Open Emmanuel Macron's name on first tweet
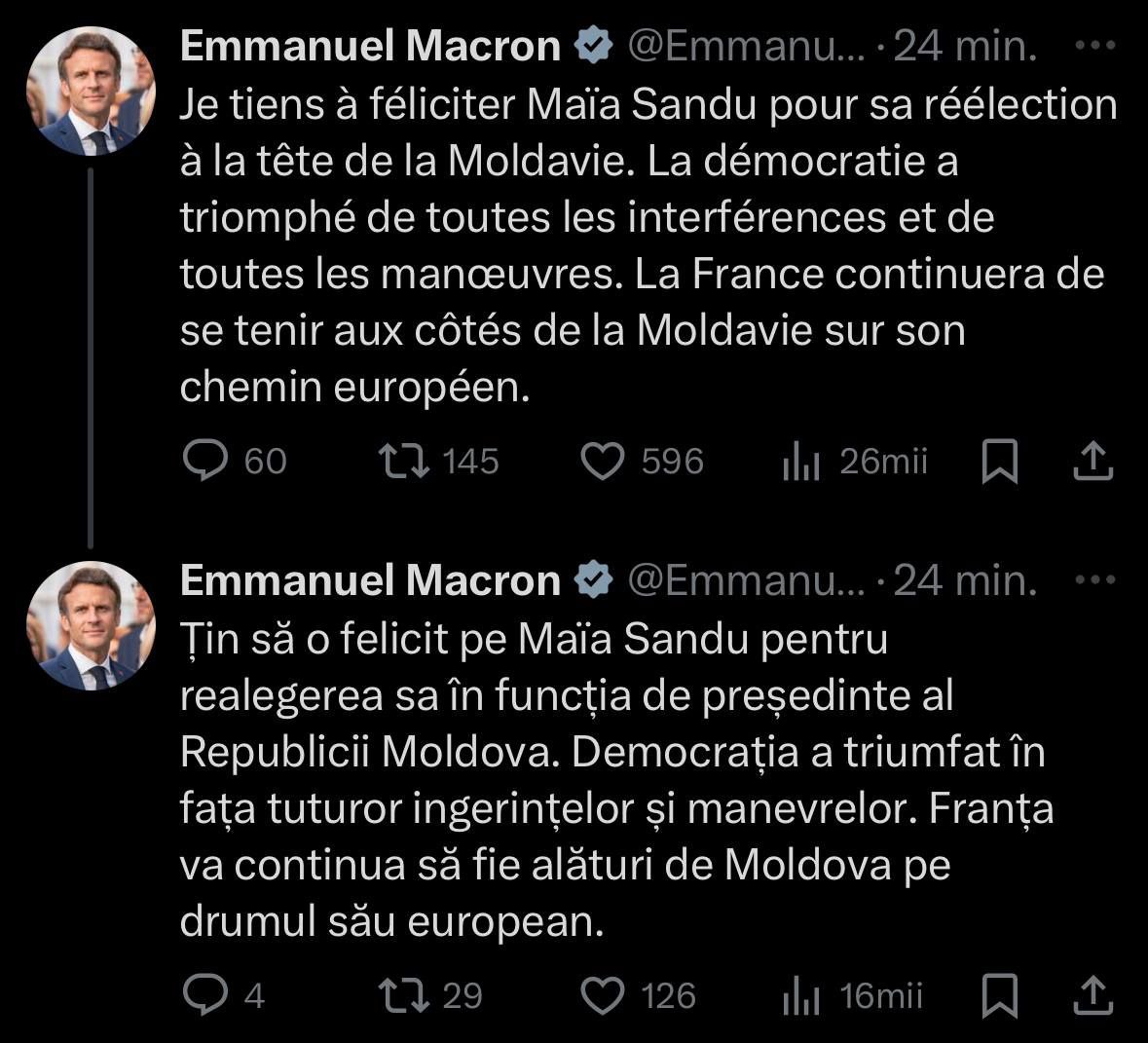The width and height of the screenshot is (1148, 1043). [x=370, y=46]
